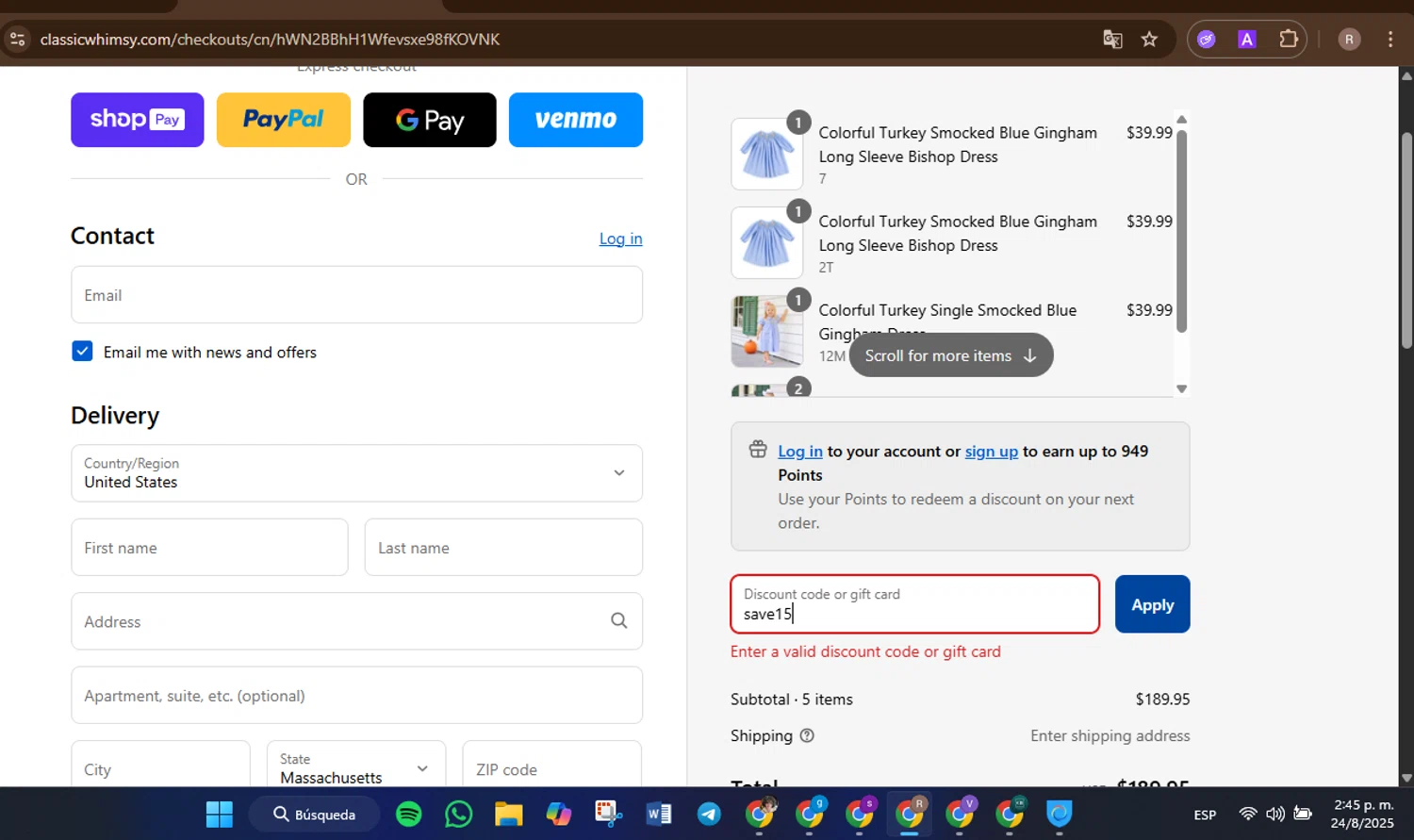Bookmark this page with the star icon

[x=1149, y=39]
